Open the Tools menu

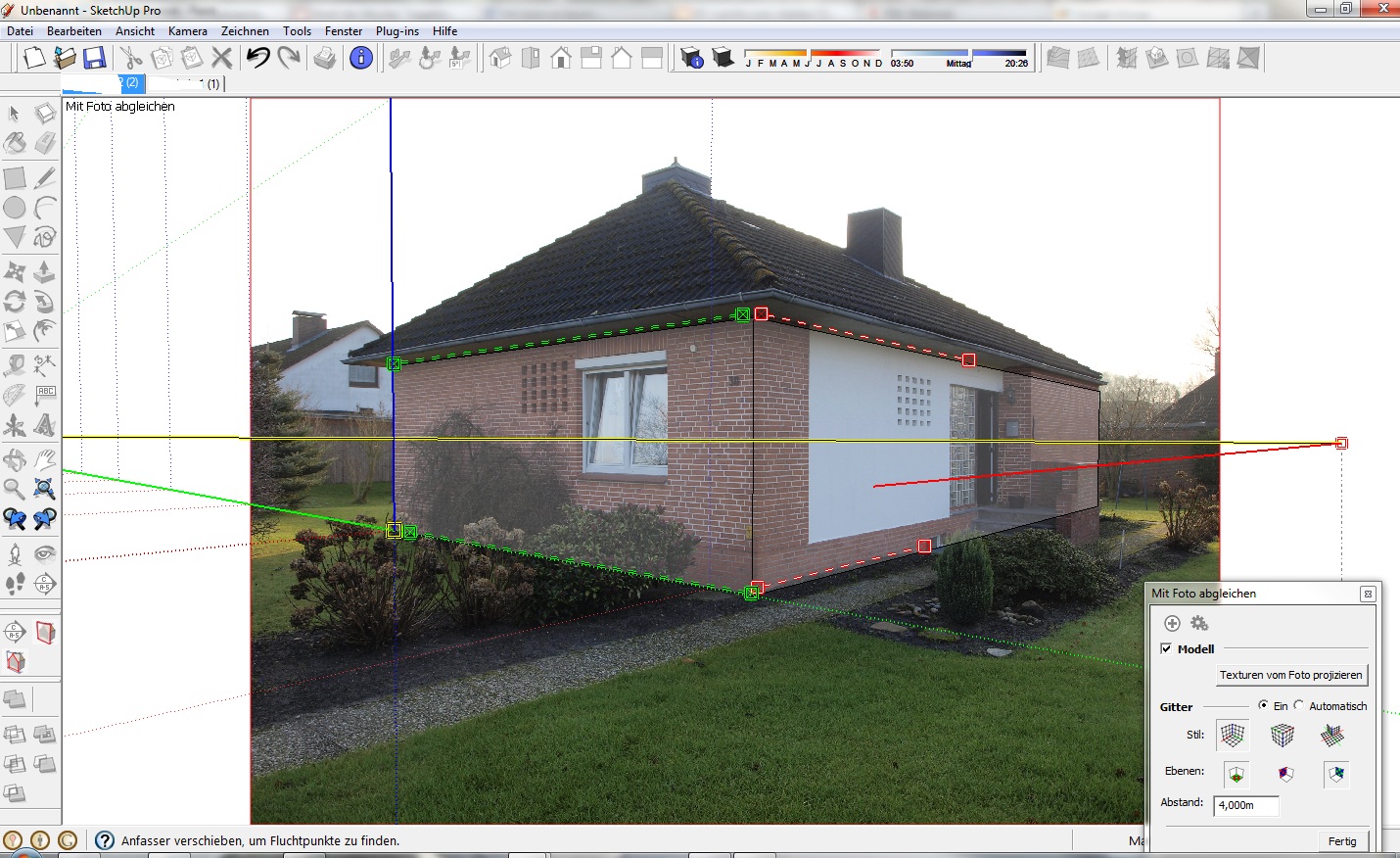click(298, 31)
